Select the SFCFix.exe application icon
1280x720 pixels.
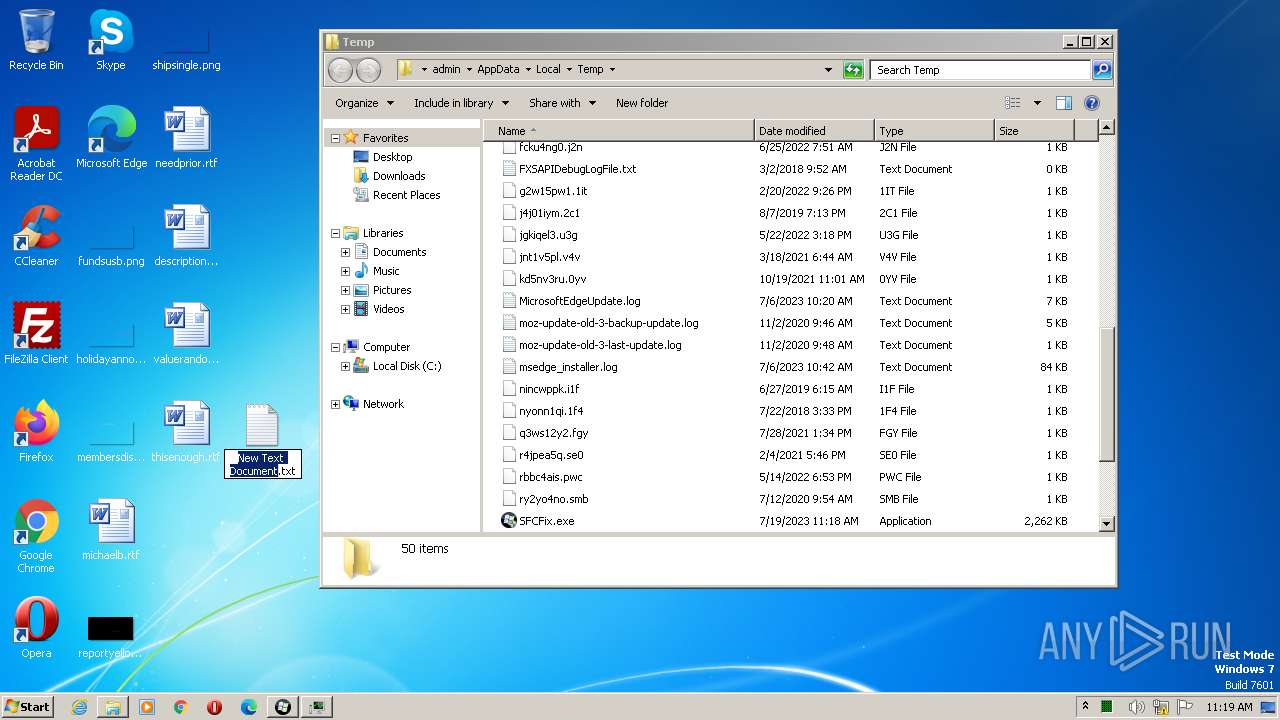tap(509, 521)
